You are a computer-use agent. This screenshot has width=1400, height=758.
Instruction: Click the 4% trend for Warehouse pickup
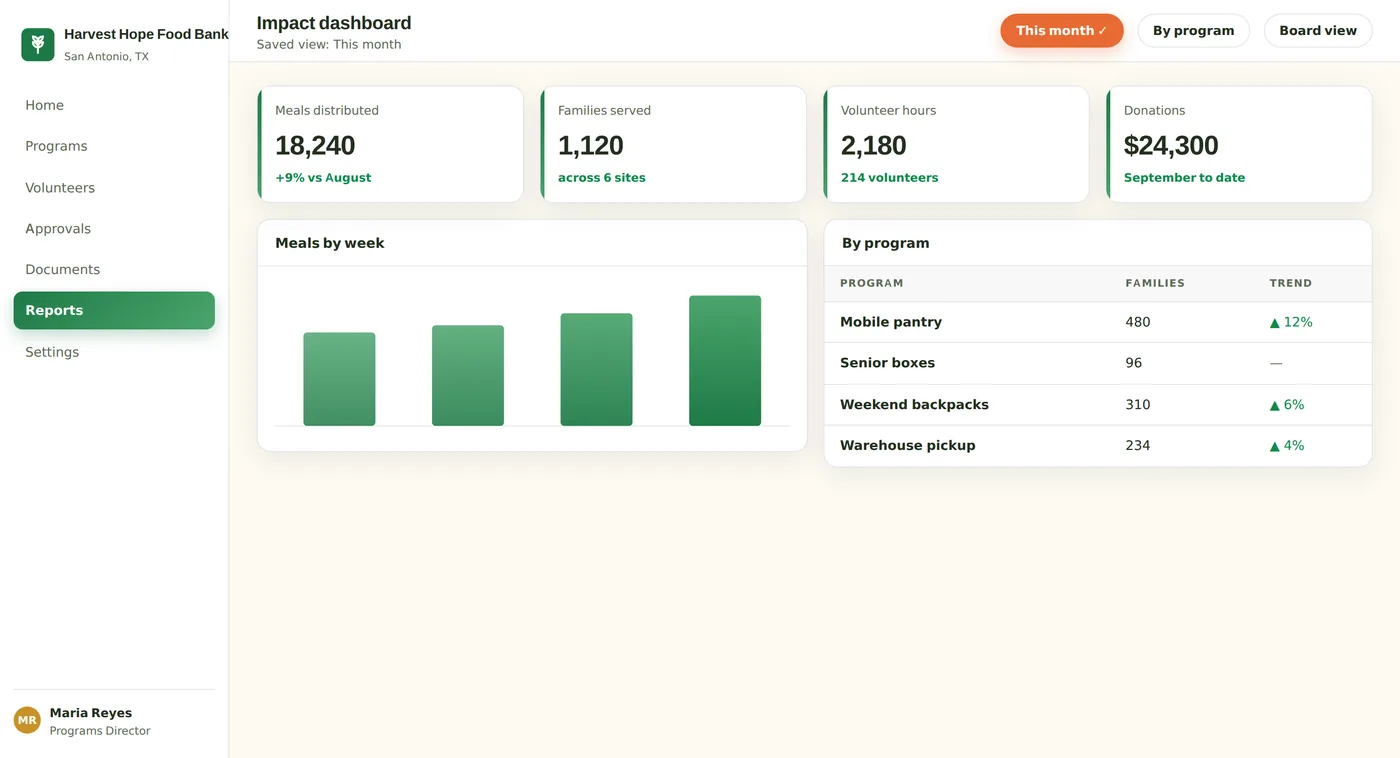1287,446
